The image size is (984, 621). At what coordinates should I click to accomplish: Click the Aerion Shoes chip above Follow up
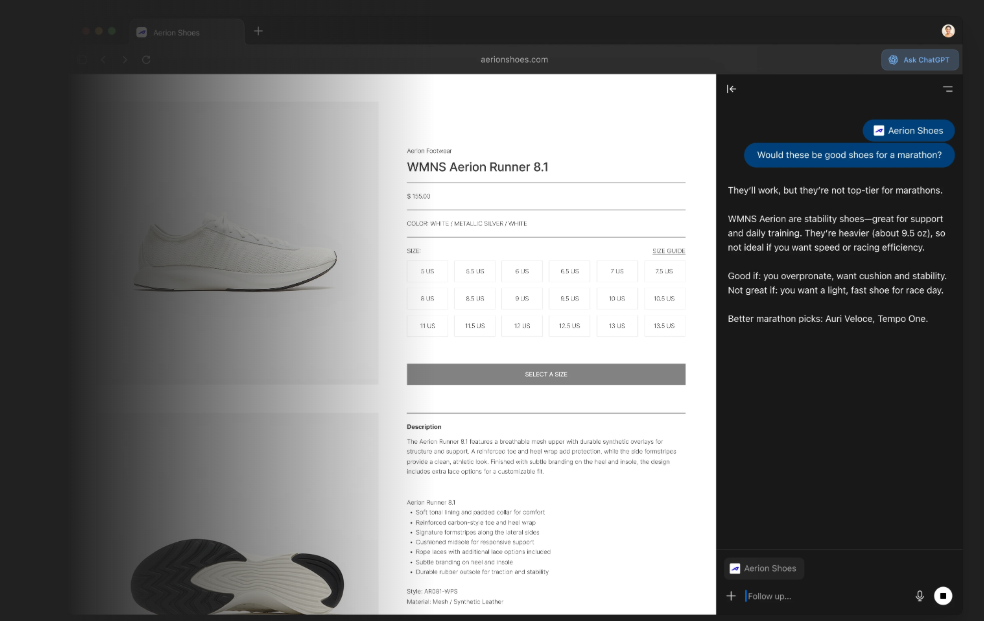pyautogui.click(x=764, y=568)
